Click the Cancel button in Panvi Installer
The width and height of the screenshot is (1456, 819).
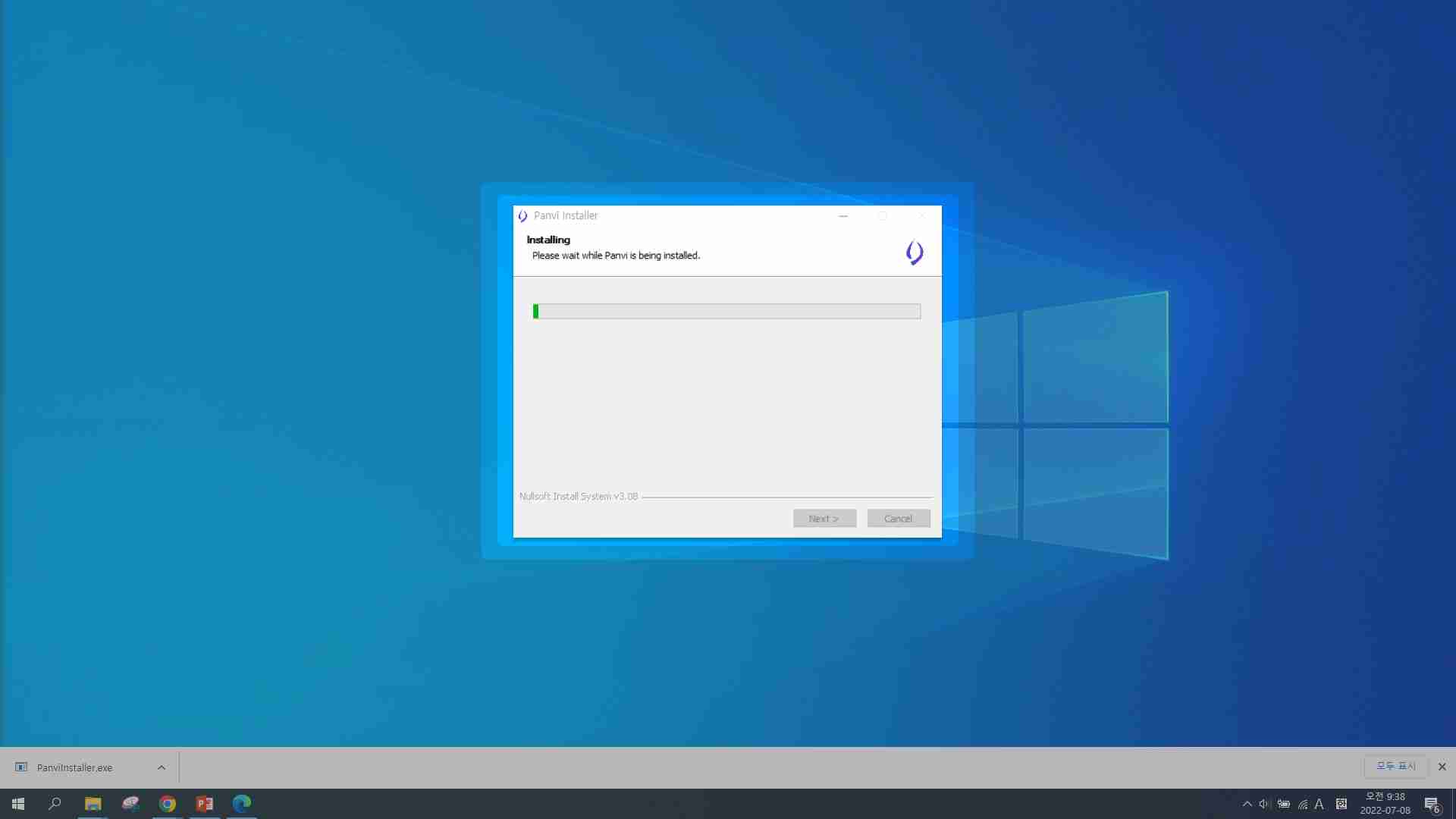click(899, 519)
